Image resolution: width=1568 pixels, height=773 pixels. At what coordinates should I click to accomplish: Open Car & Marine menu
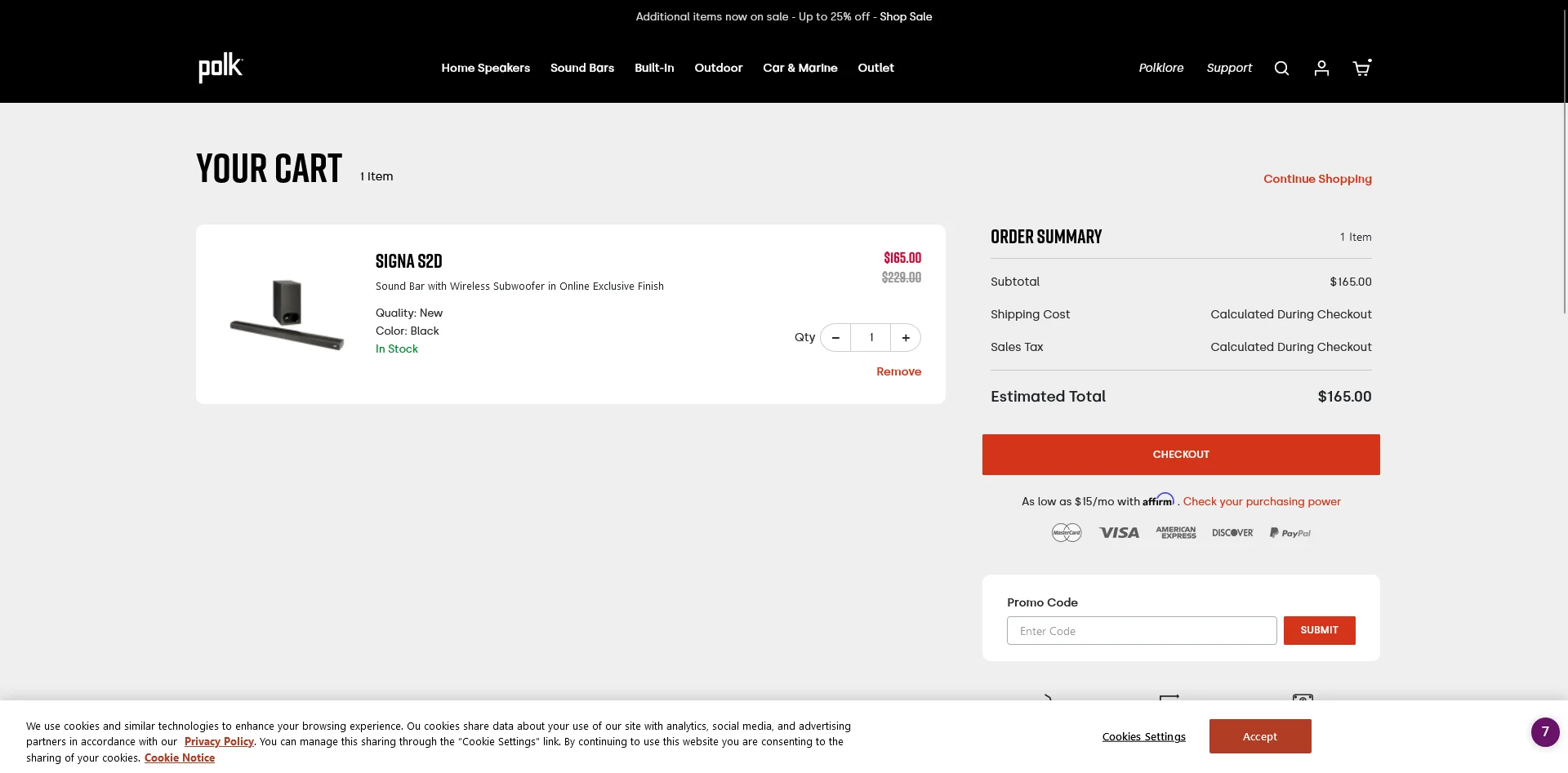tap(800, 68)
